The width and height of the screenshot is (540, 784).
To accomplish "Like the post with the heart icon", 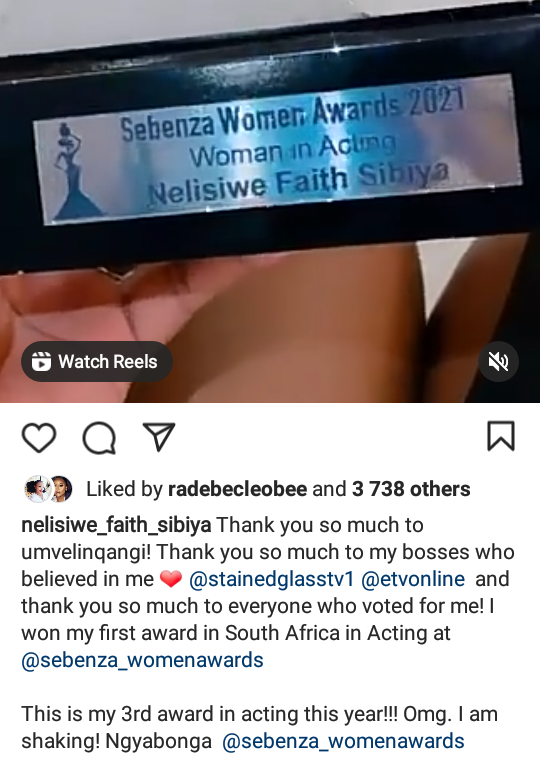I will 39,438.
